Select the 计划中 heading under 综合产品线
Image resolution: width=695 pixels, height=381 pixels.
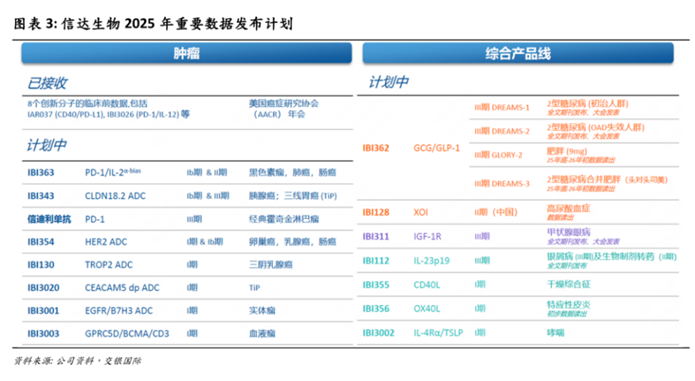coord(389,82)
